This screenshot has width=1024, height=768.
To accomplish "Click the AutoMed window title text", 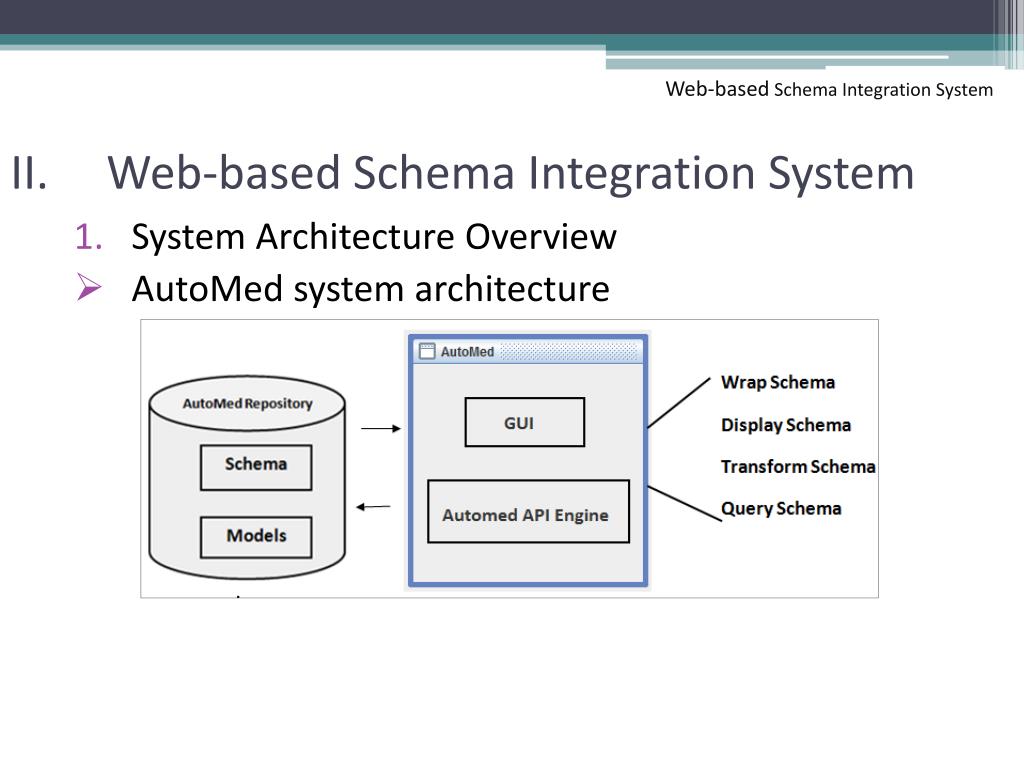I will pos(467,352).
